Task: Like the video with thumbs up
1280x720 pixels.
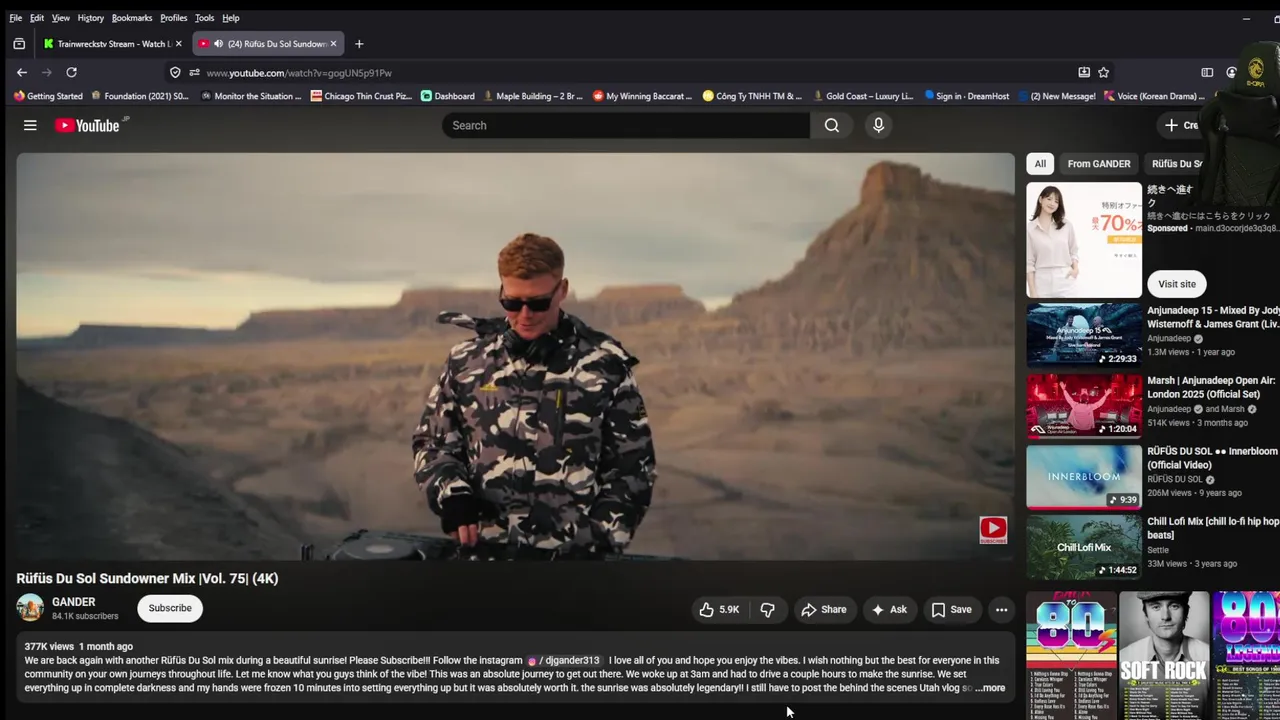Action: (x=719, y=609)
